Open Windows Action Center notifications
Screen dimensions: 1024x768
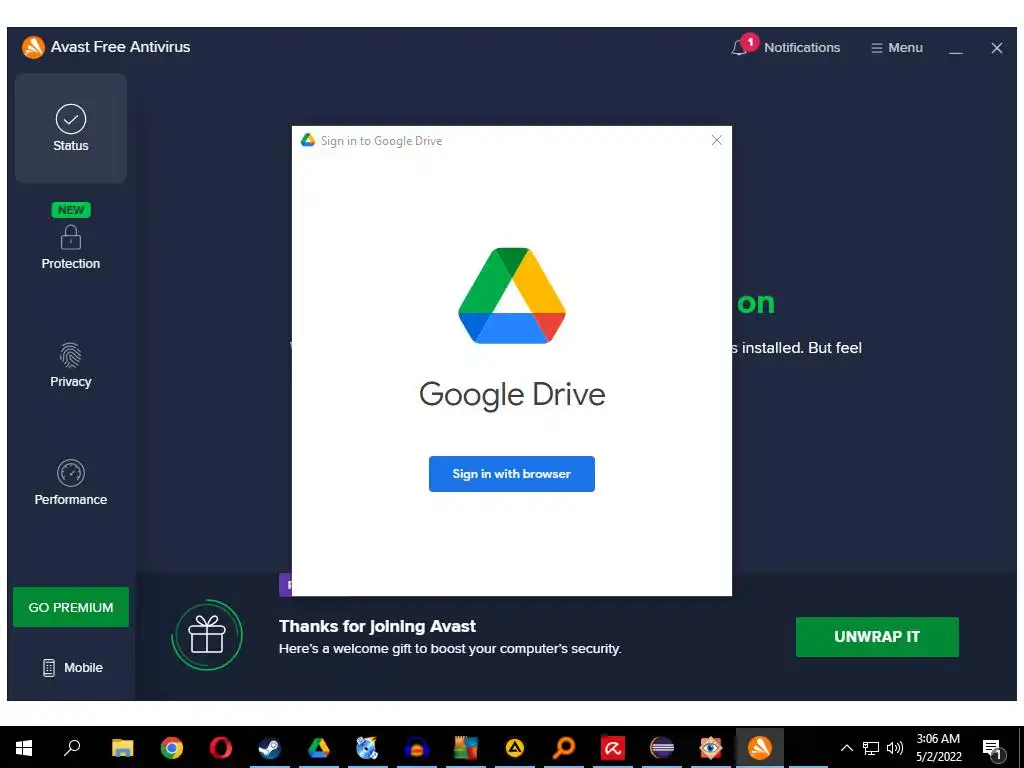(993, 749)
